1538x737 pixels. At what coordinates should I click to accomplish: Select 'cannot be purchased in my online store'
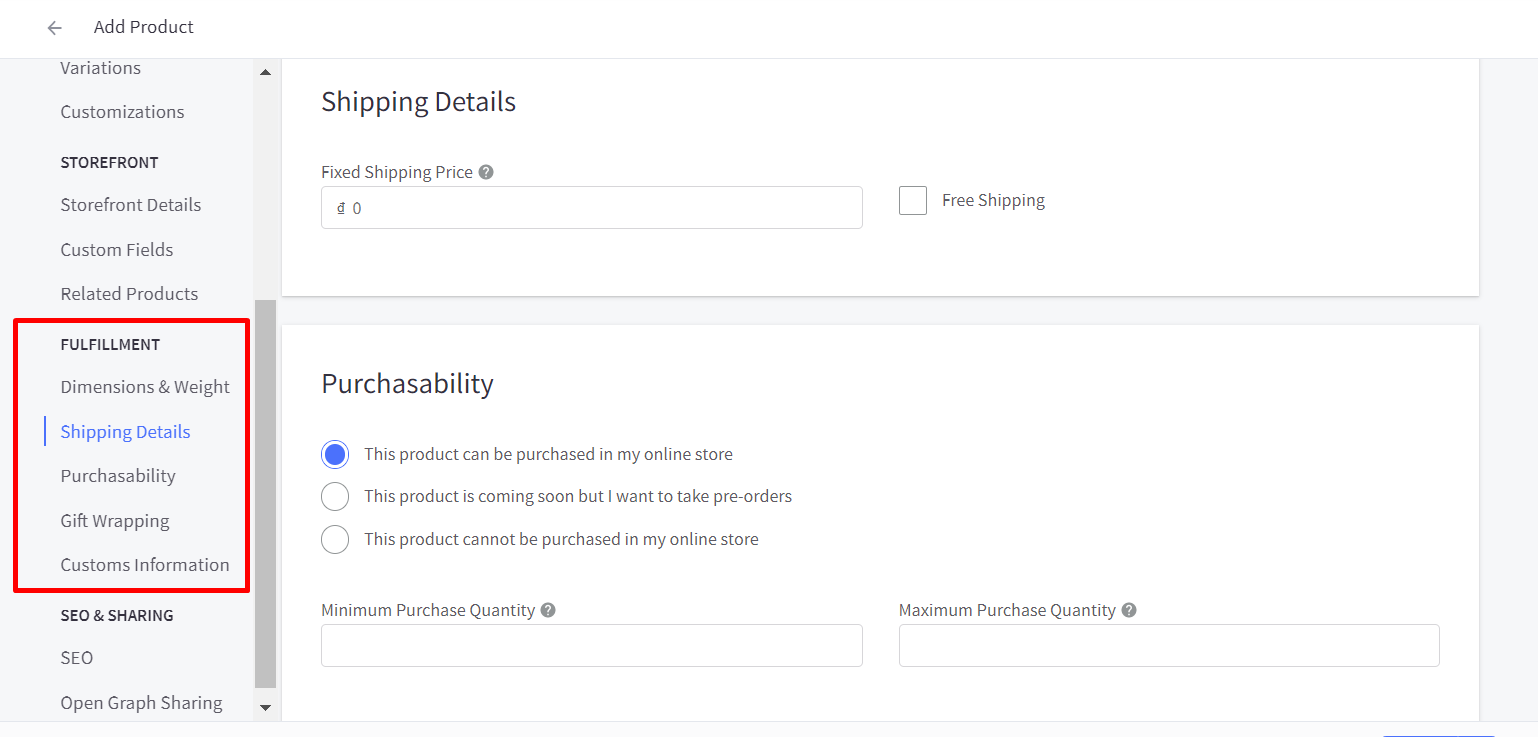[335, 540]
